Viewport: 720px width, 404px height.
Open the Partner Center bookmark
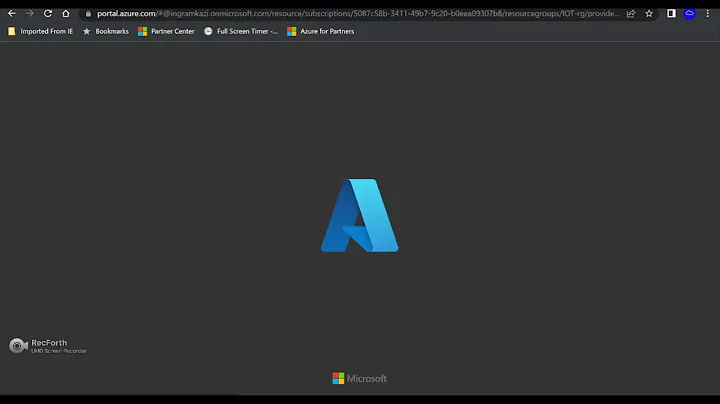pos(166,31)
